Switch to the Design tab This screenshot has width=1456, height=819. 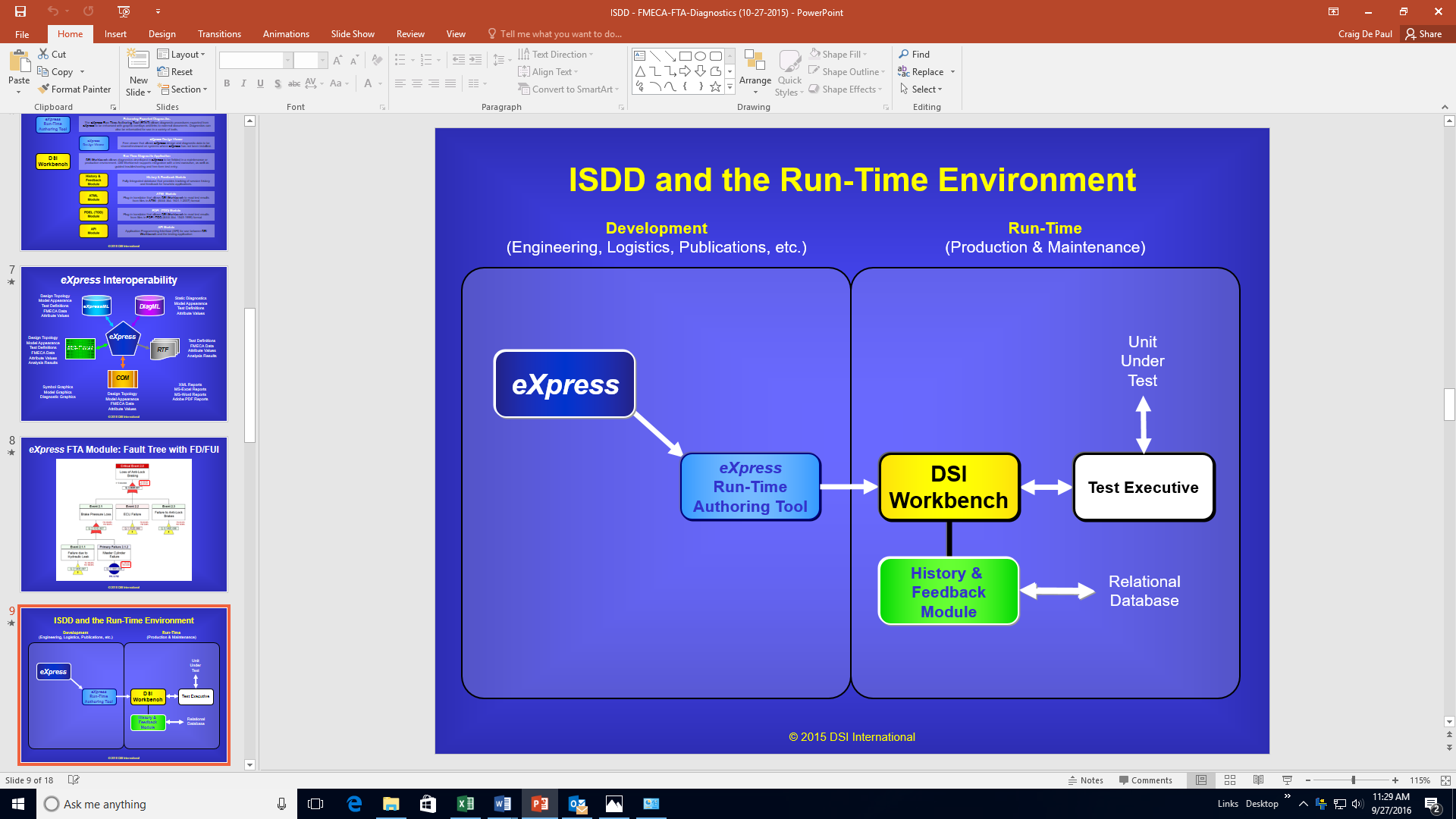click(162, 34)
